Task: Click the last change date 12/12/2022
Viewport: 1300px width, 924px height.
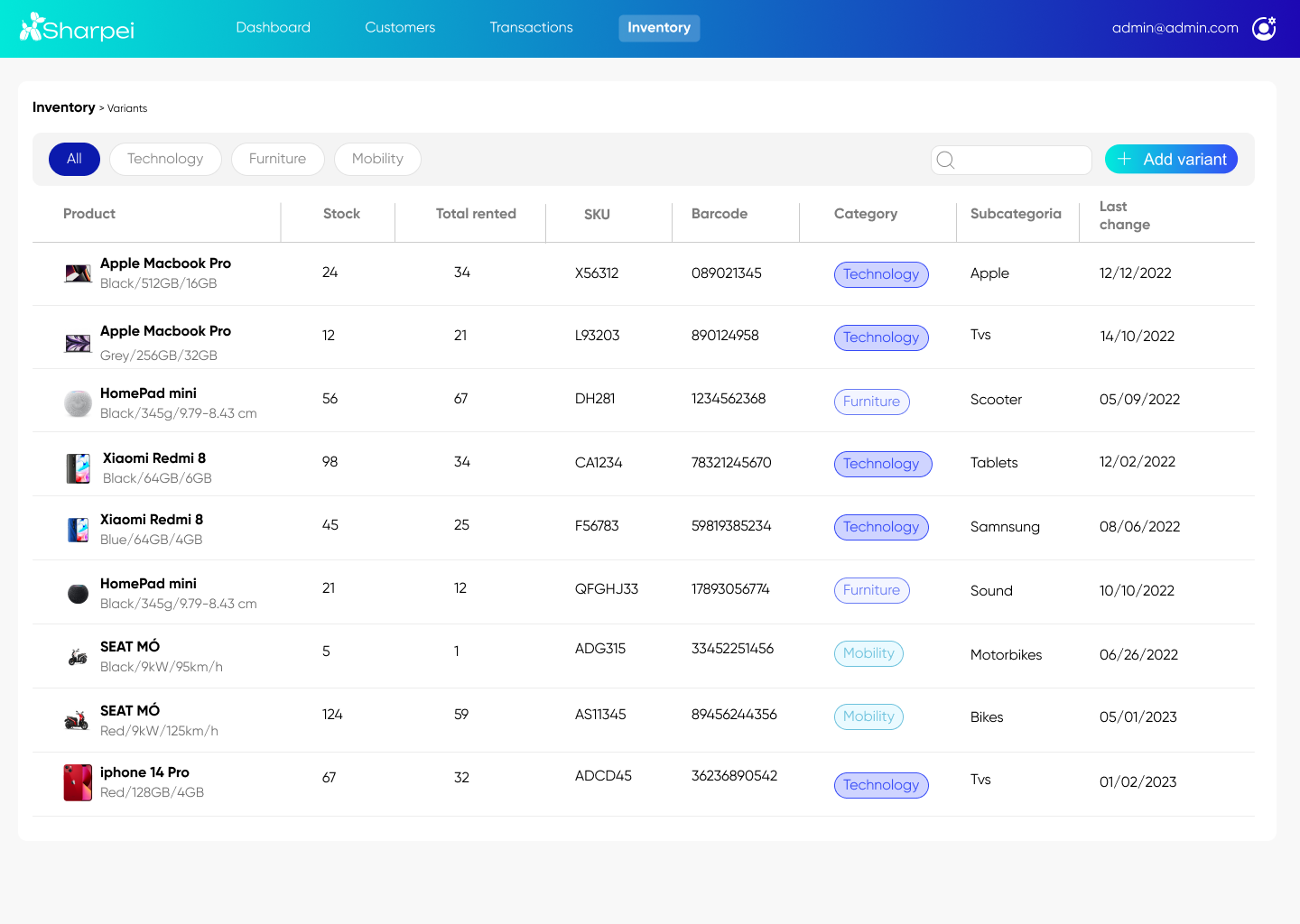Action: coord(1135,273)
